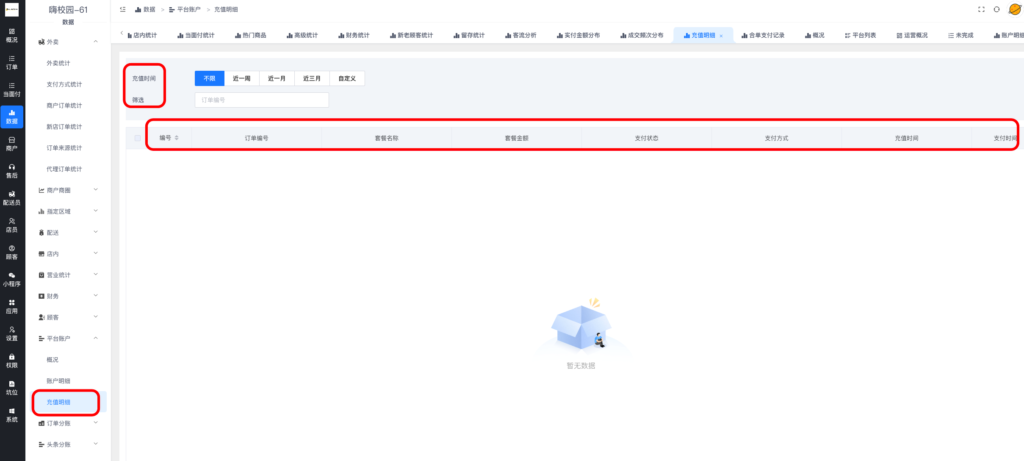Open 应用 grid icon in the rail
Screen dimensions: 1024x461
pos(12,307)
